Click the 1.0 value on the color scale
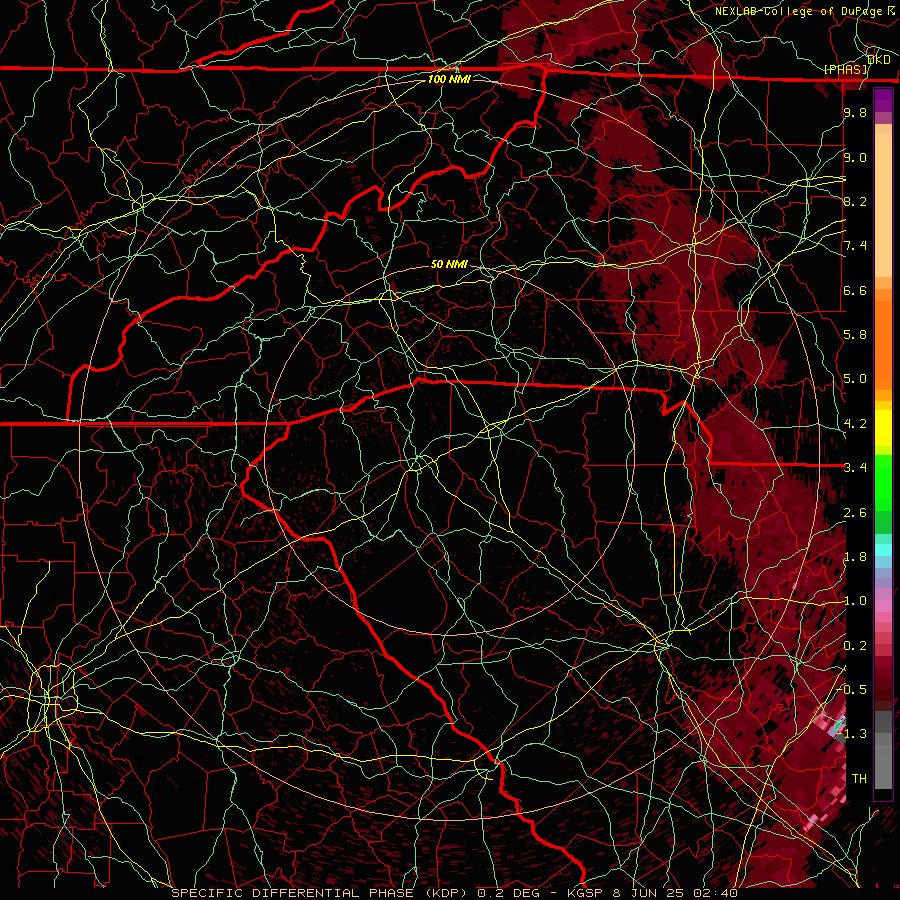Screen dimensions: 900x900 pyautogui.click(x=855, y=601)
